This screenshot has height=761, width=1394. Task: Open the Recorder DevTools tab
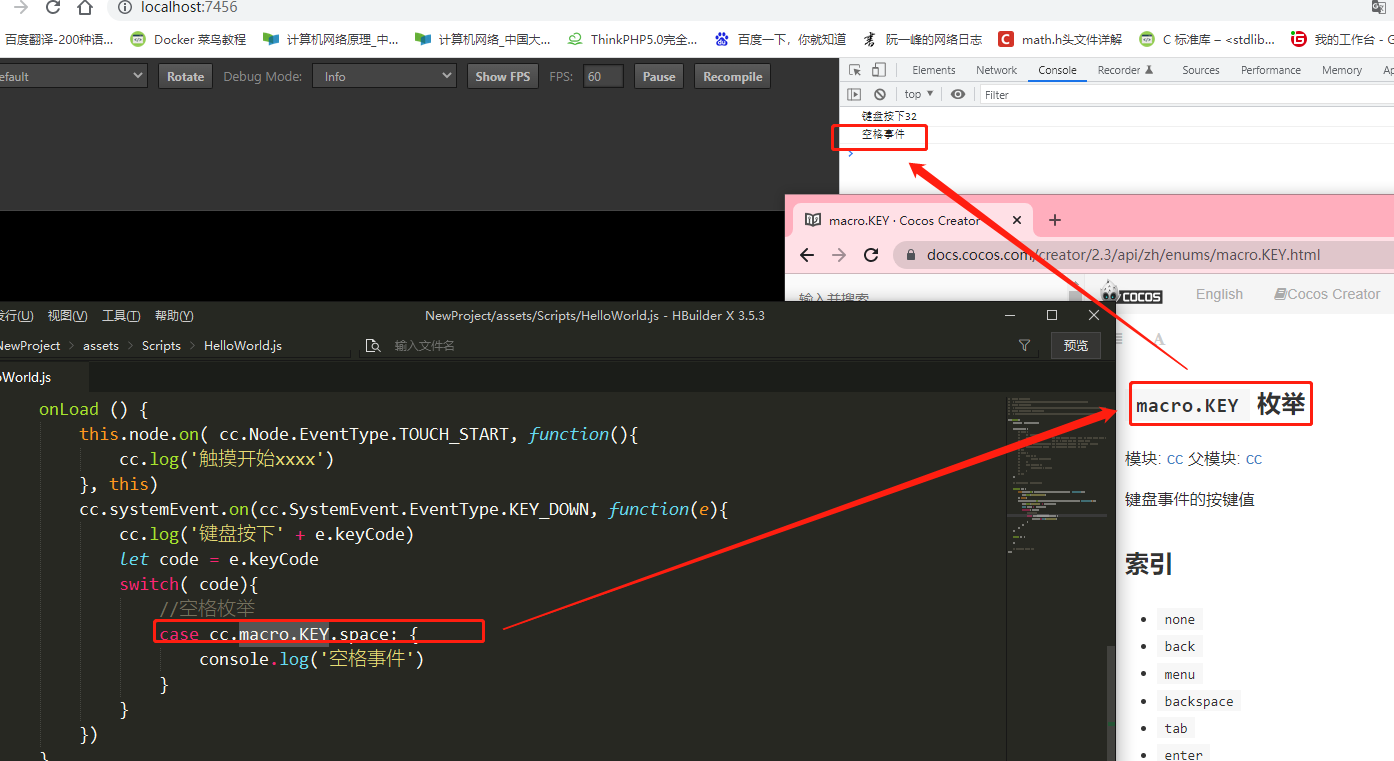click(x=1125, y=70)
